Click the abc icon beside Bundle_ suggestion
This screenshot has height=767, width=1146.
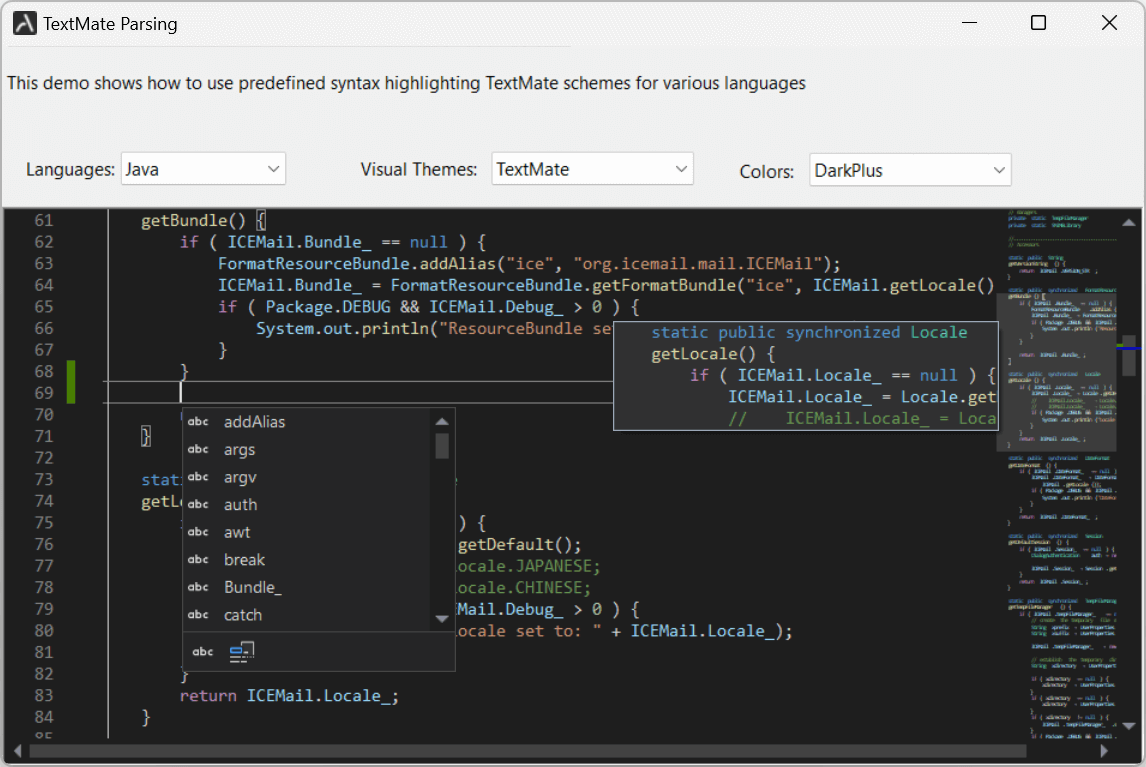pos(198,587)
